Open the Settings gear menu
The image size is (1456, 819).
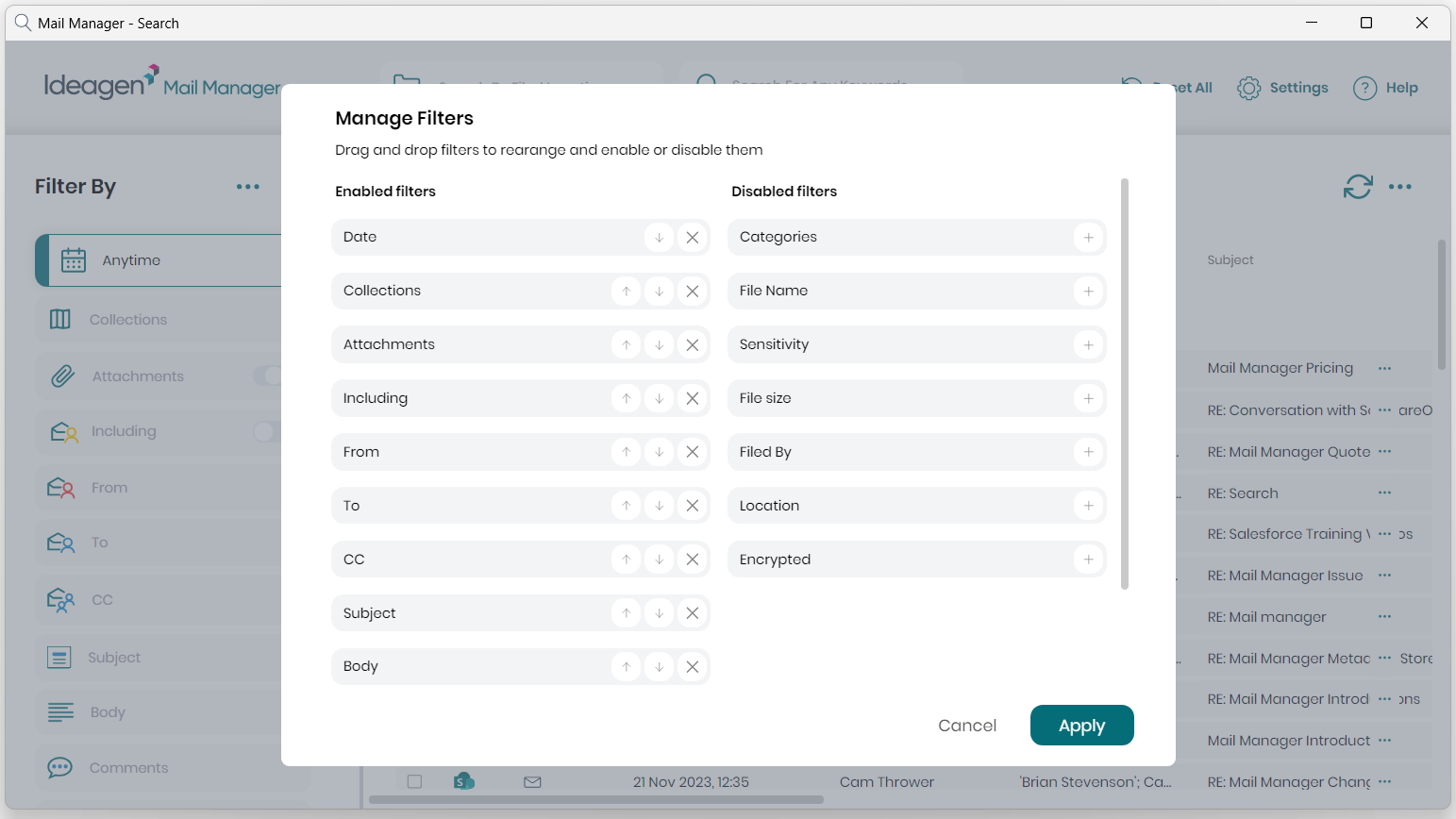(x=1282, y=88)
